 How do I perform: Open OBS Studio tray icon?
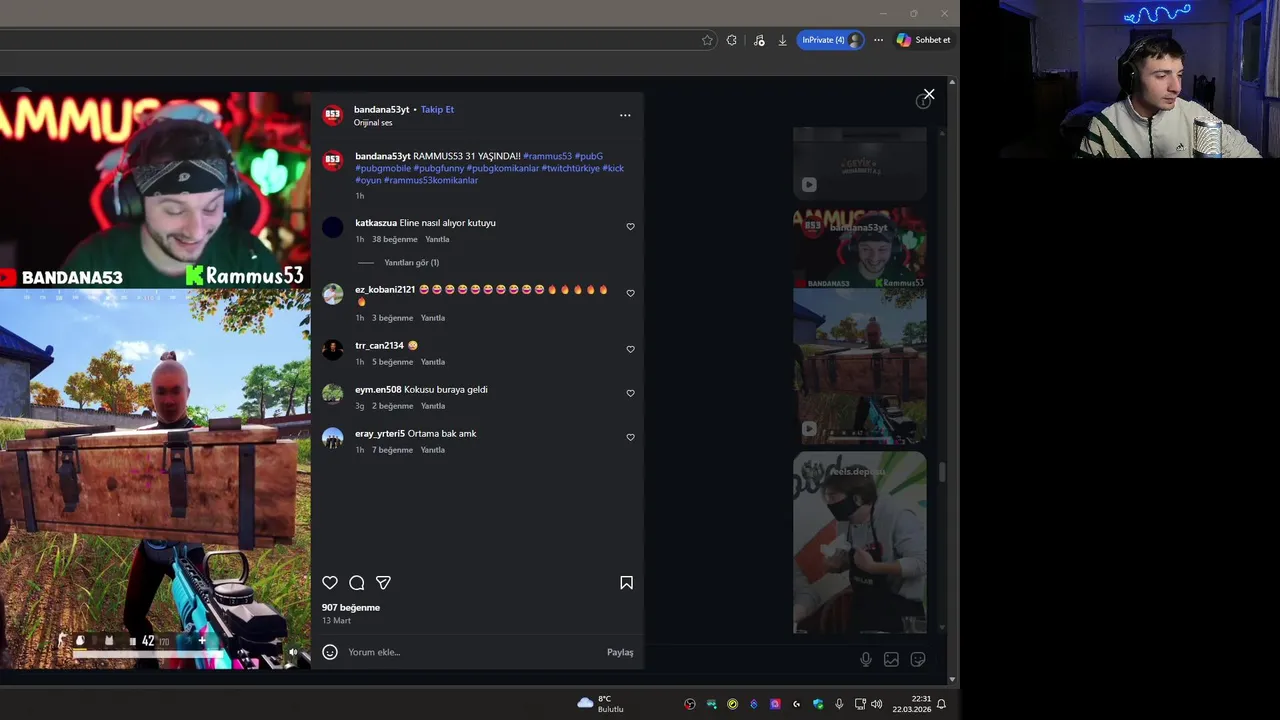690,704
